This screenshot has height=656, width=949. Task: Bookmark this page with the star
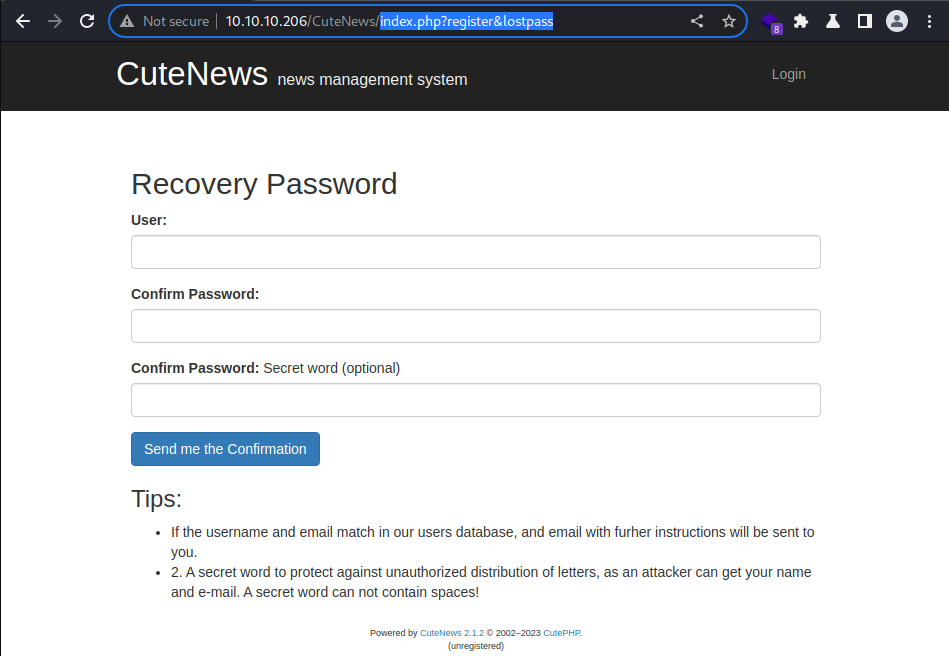point(729,21)
